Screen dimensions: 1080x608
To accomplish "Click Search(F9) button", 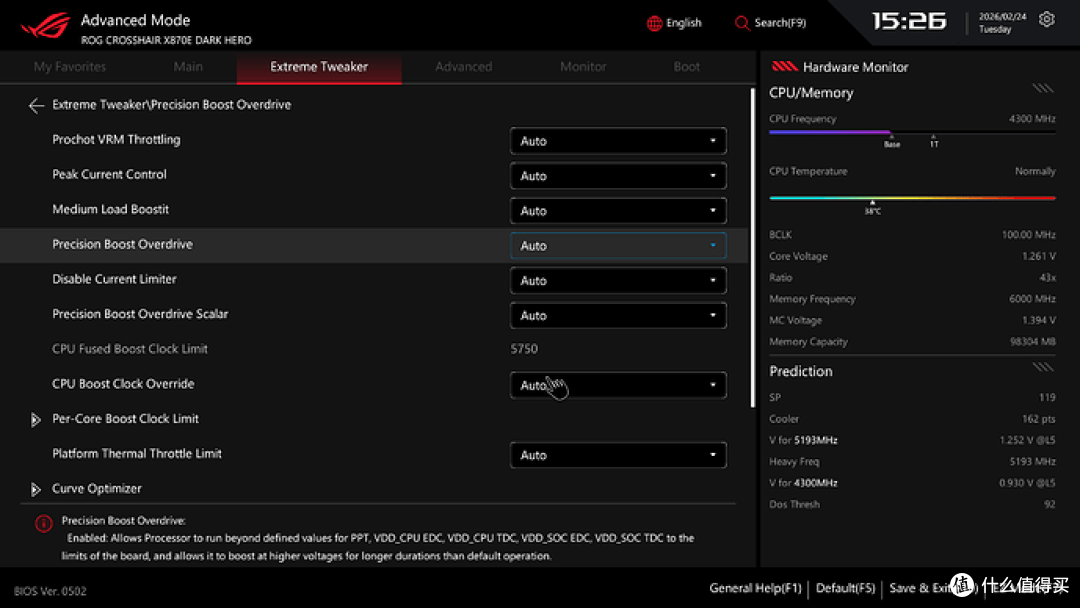I will pos(770,23).
